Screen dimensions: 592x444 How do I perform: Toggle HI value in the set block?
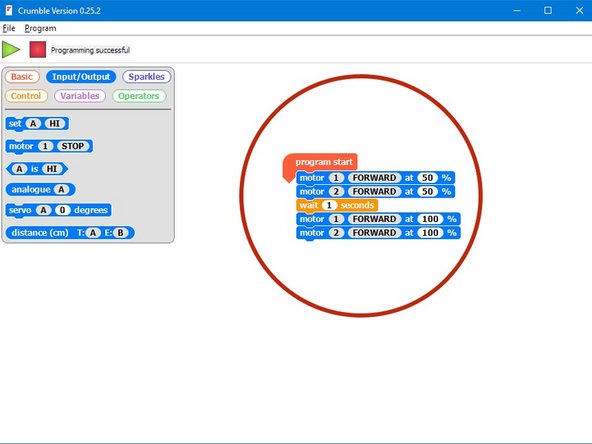click(55, 123)
